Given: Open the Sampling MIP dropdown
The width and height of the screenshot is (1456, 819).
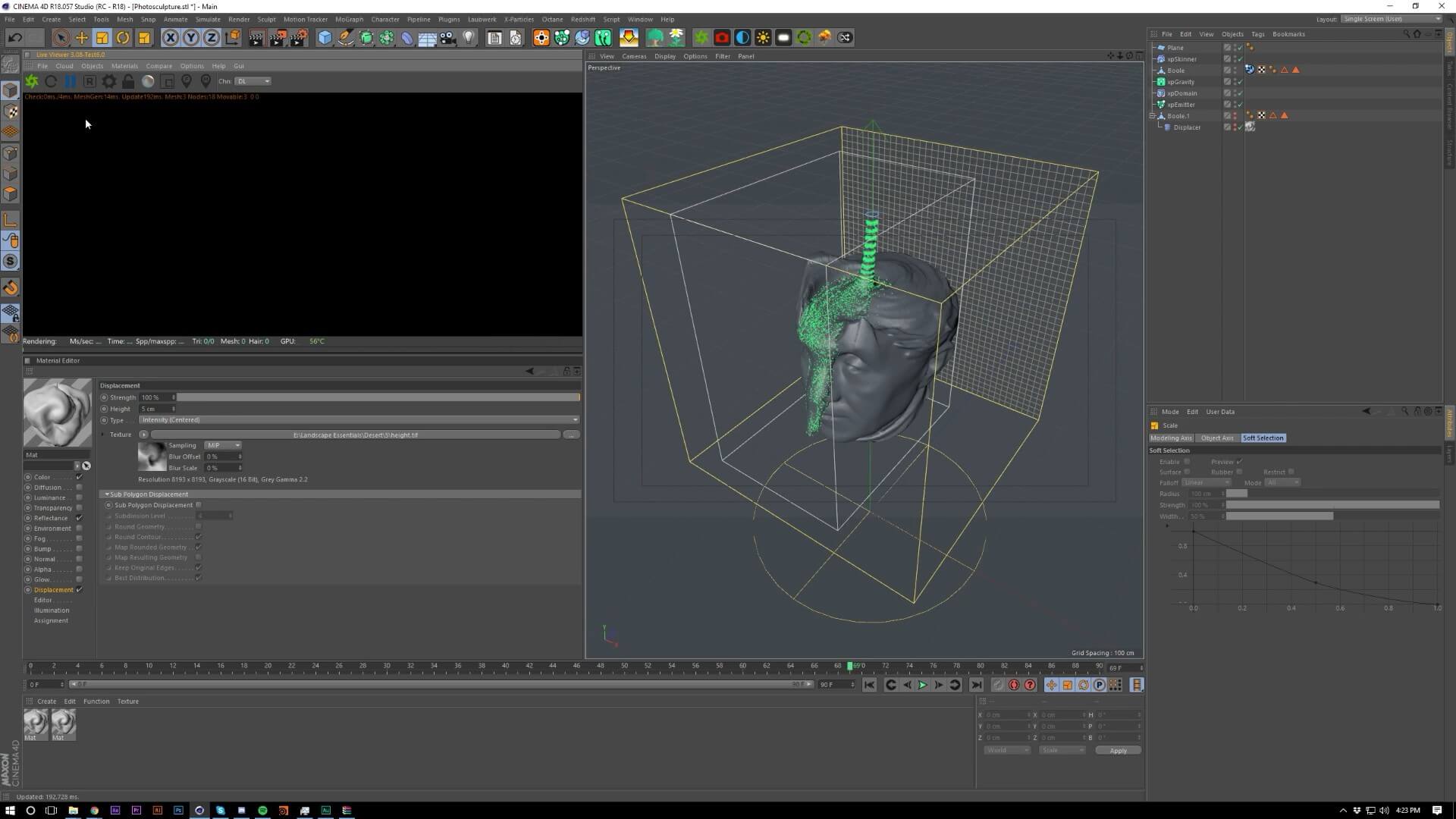Looking at the screenshot, I should 223,445.
